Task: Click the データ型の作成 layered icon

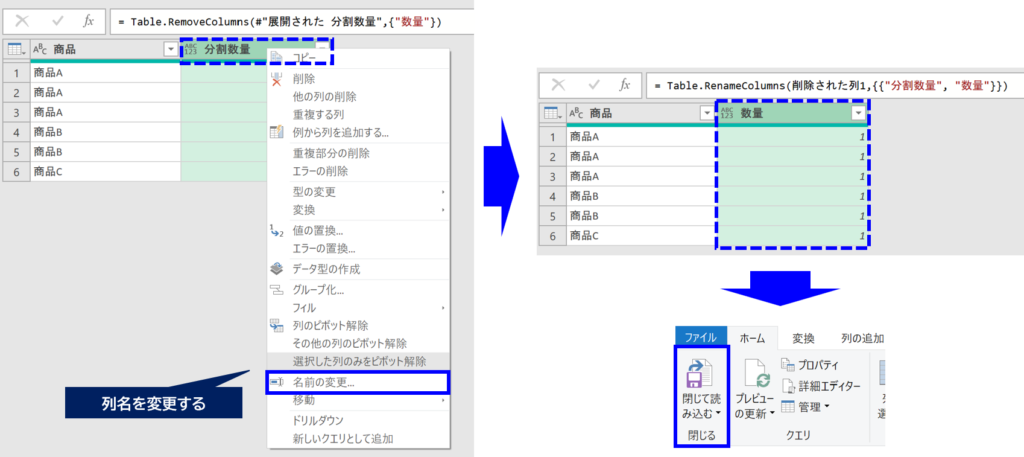Action: click(277, 268)
